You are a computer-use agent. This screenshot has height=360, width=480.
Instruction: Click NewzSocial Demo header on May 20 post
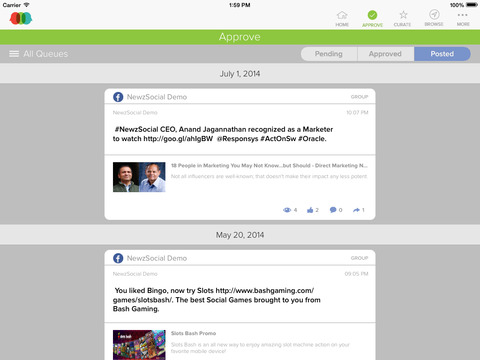point(157,258)
